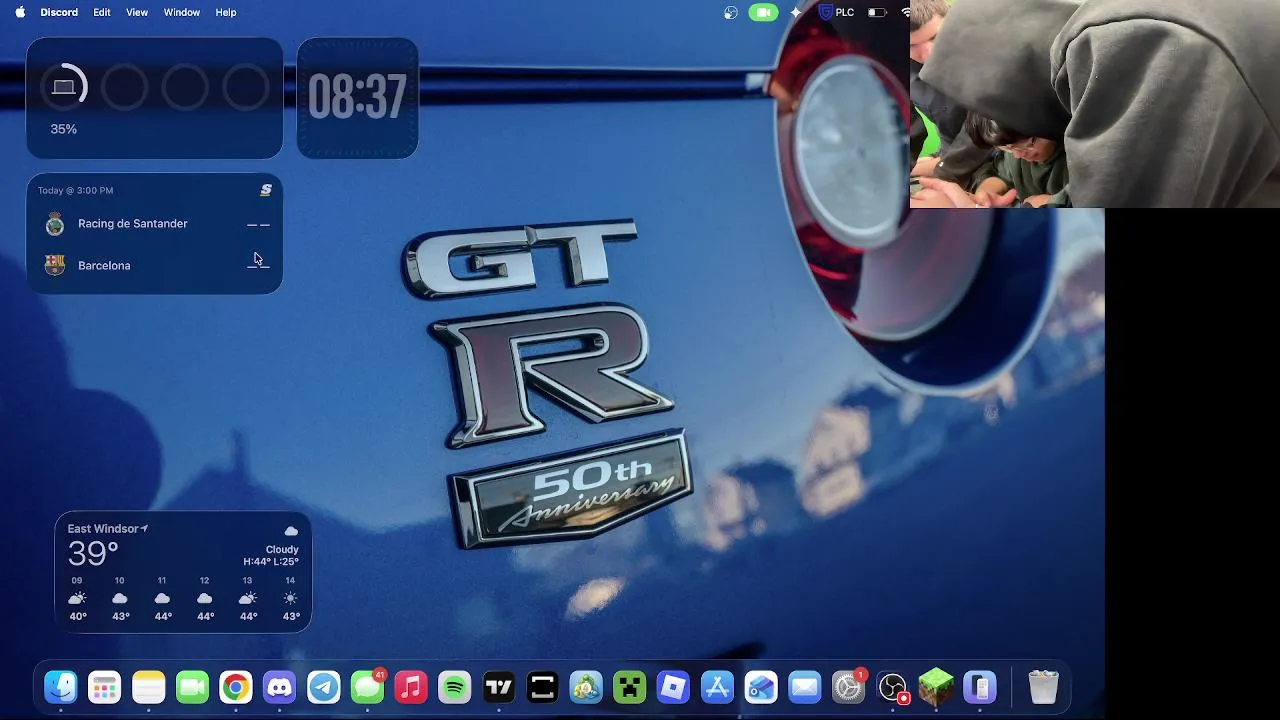Open the Help menu
Image resolution: width=1280 pixels, height=720 pixels.
point(226,12)
